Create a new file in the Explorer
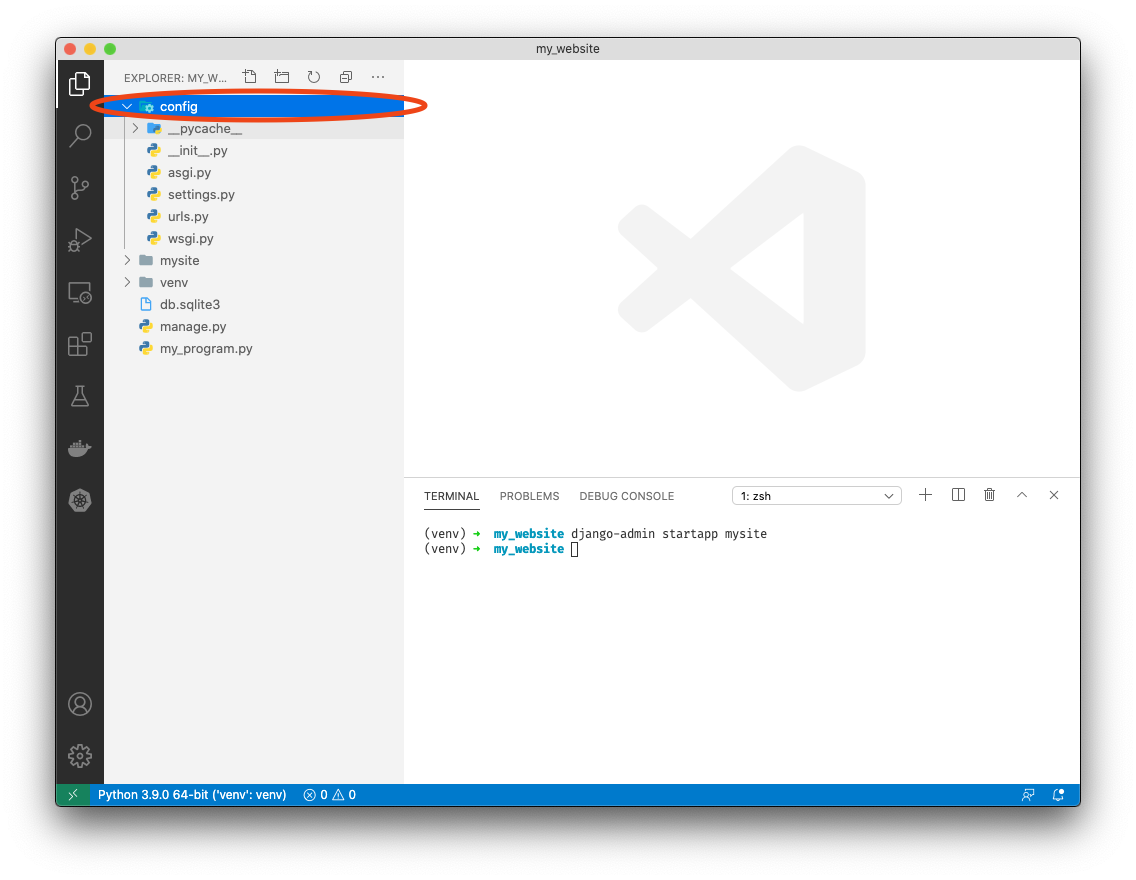 point(249,76)
